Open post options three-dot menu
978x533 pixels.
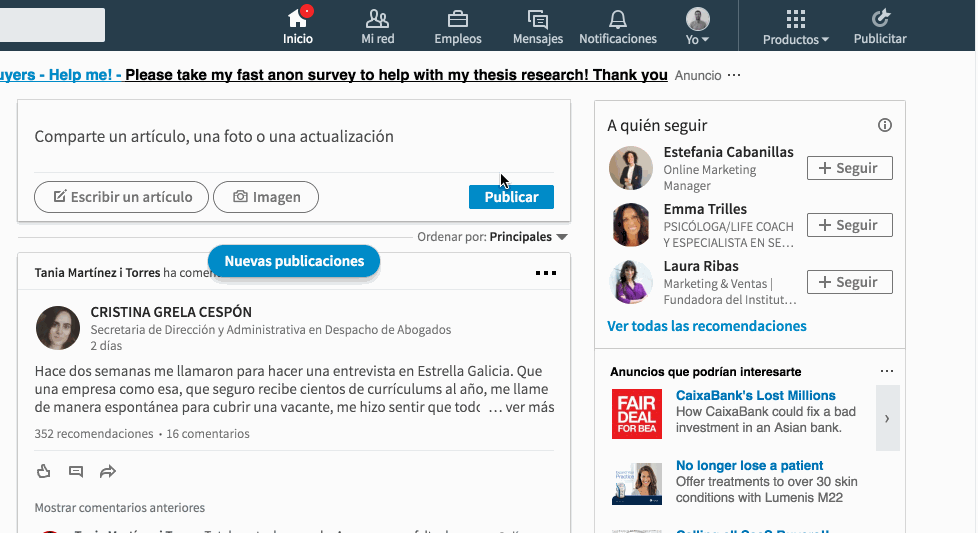click(546, 273)
